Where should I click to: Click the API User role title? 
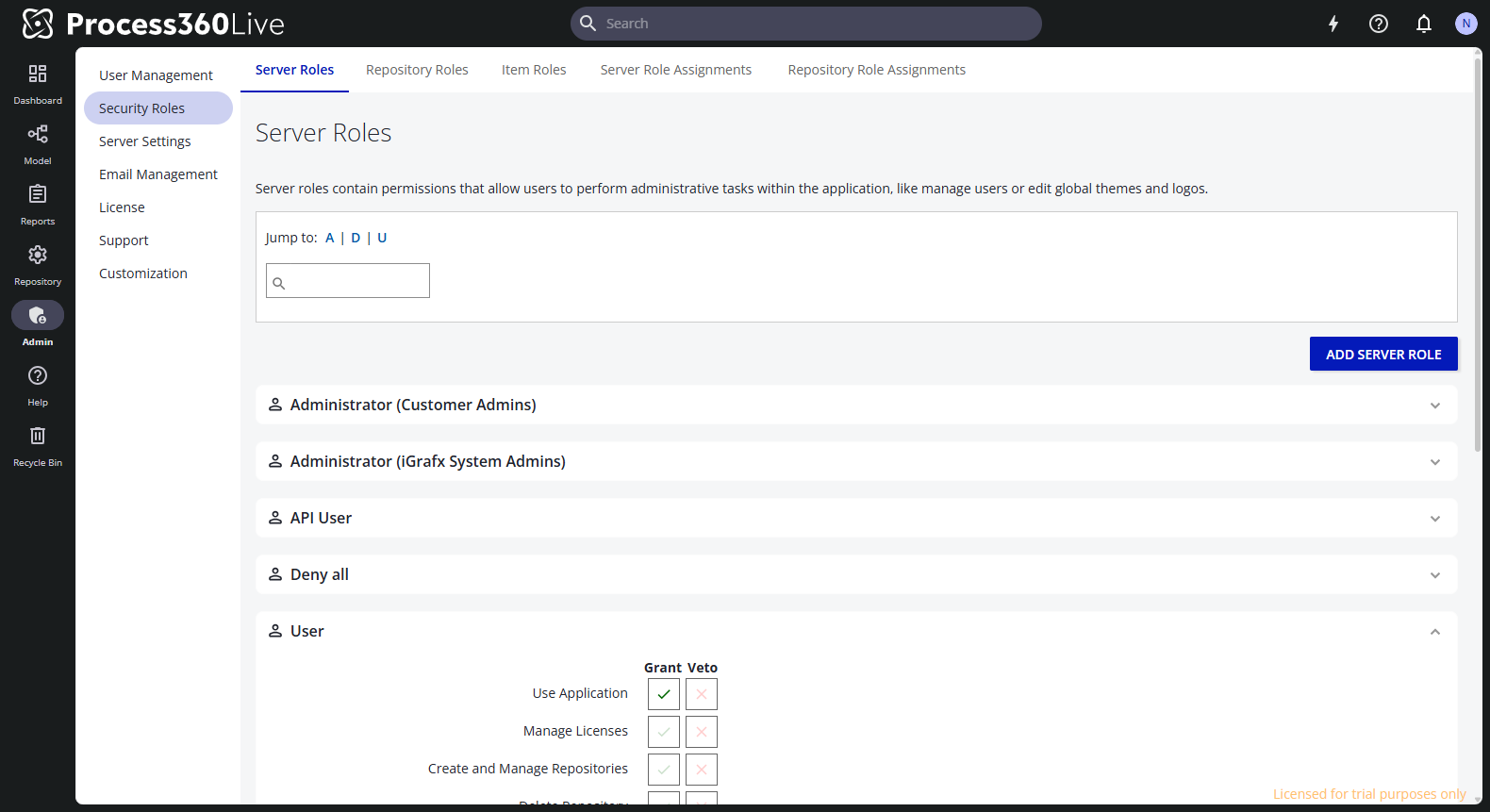pyautogui.click(x=321, y=518)
